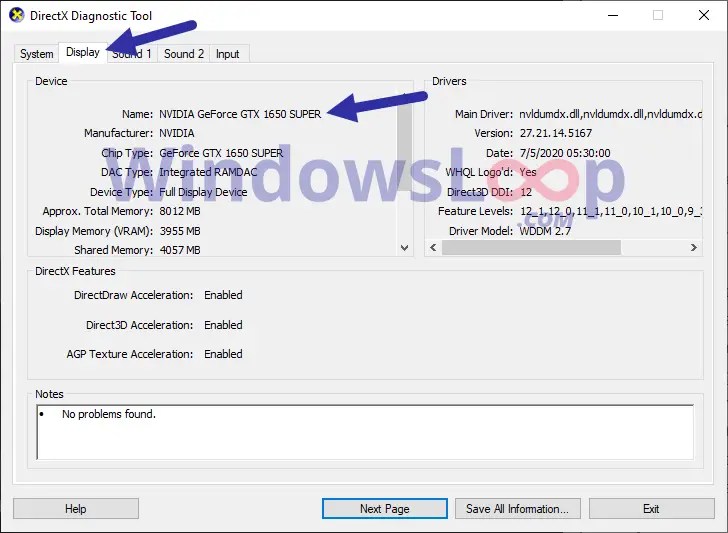Click the WHQL Logo'd 'Yes' value
The image size is (728, 533).
click(x=528, y=172)
